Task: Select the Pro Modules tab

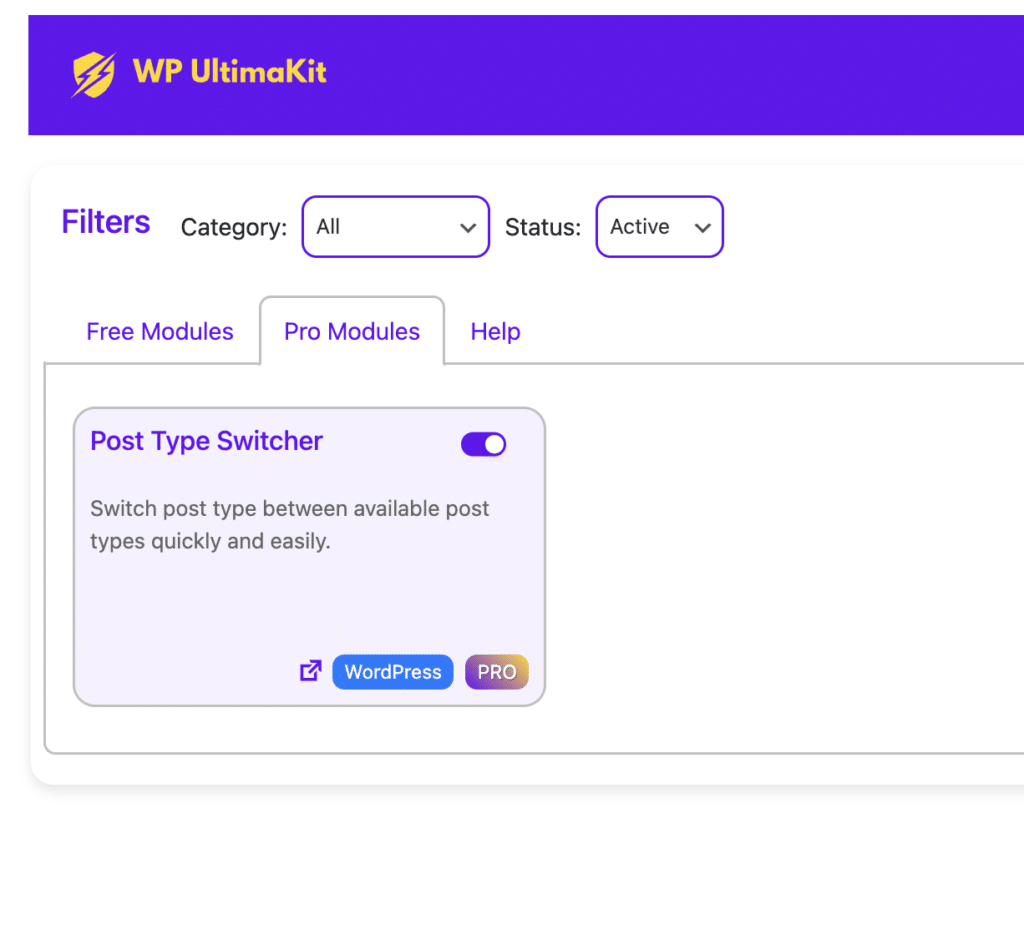Action: pyautogui.click(x=351, y=331)
